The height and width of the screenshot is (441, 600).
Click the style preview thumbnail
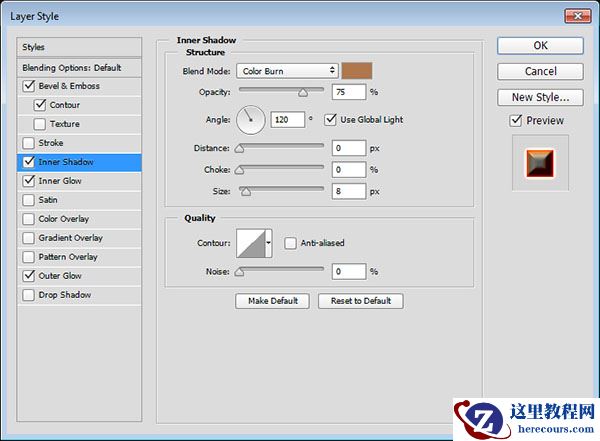(x=540, y=163)
